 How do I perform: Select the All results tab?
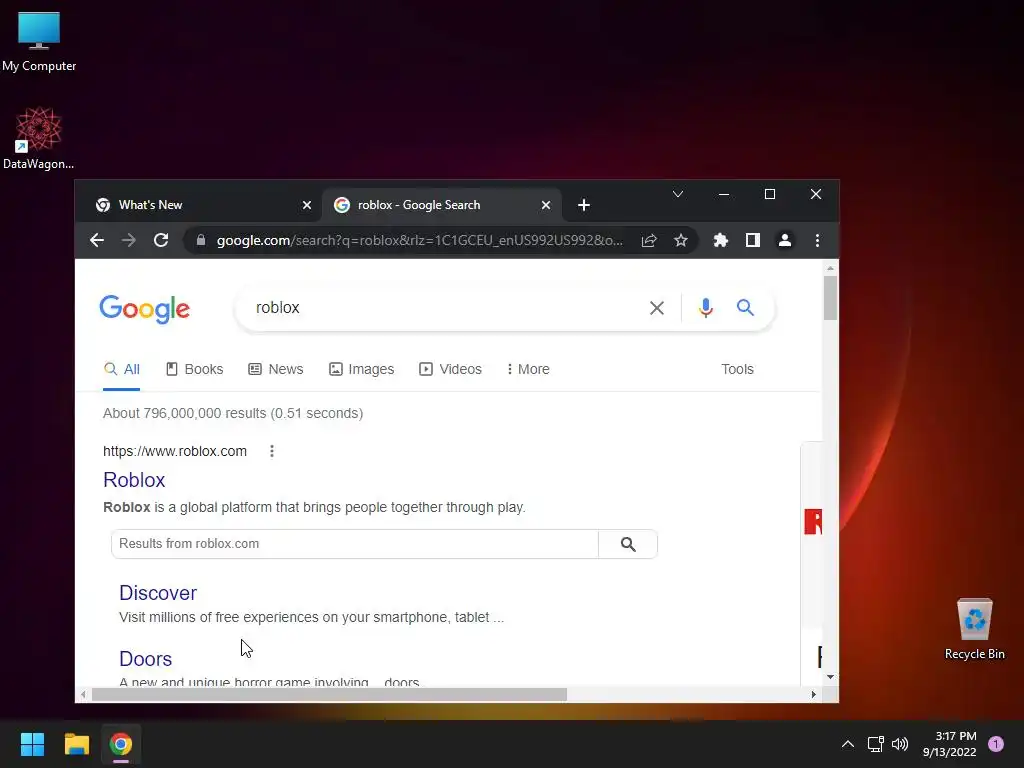click(x=121, y=369)
